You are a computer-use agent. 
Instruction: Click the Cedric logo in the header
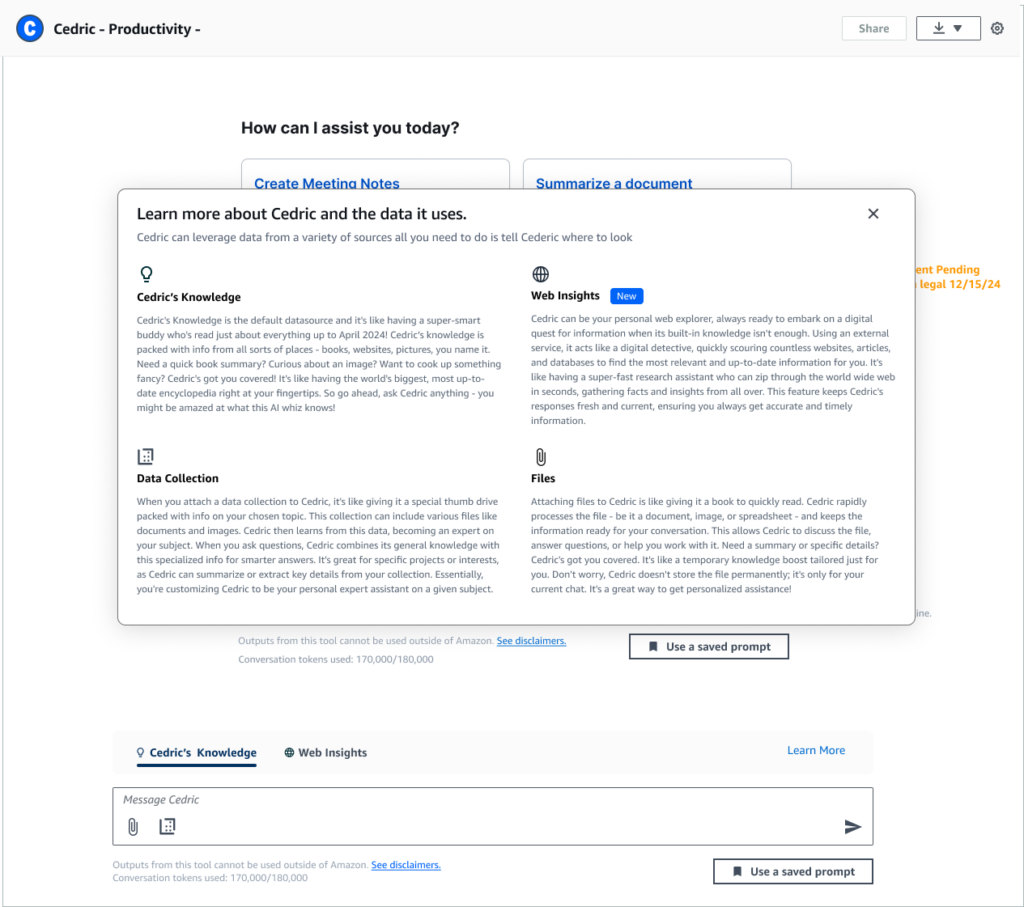[30, 29]
